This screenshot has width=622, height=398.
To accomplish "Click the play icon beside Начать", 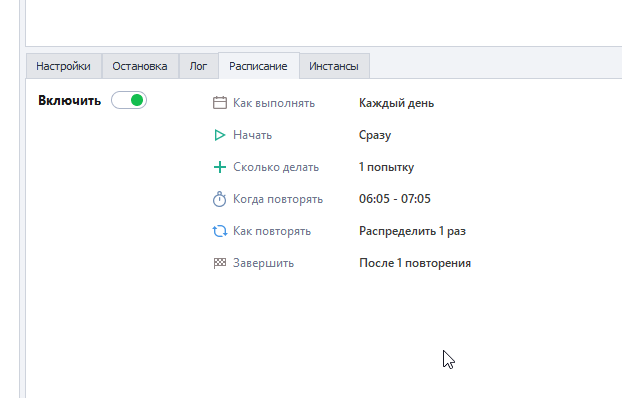I will point(219,135).
